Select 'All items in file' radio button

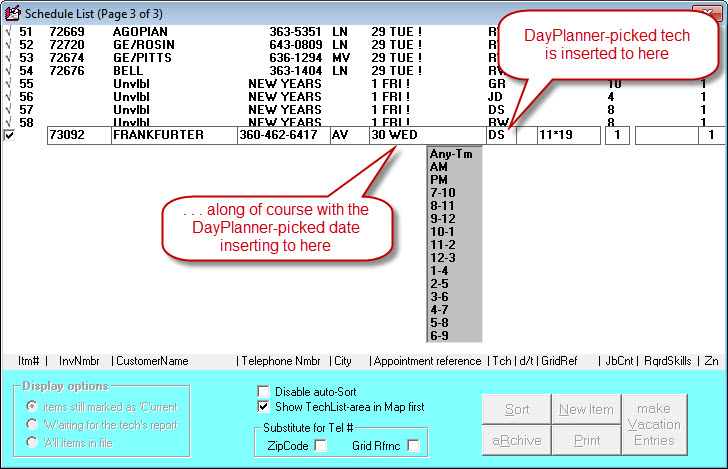coord(33,442)
